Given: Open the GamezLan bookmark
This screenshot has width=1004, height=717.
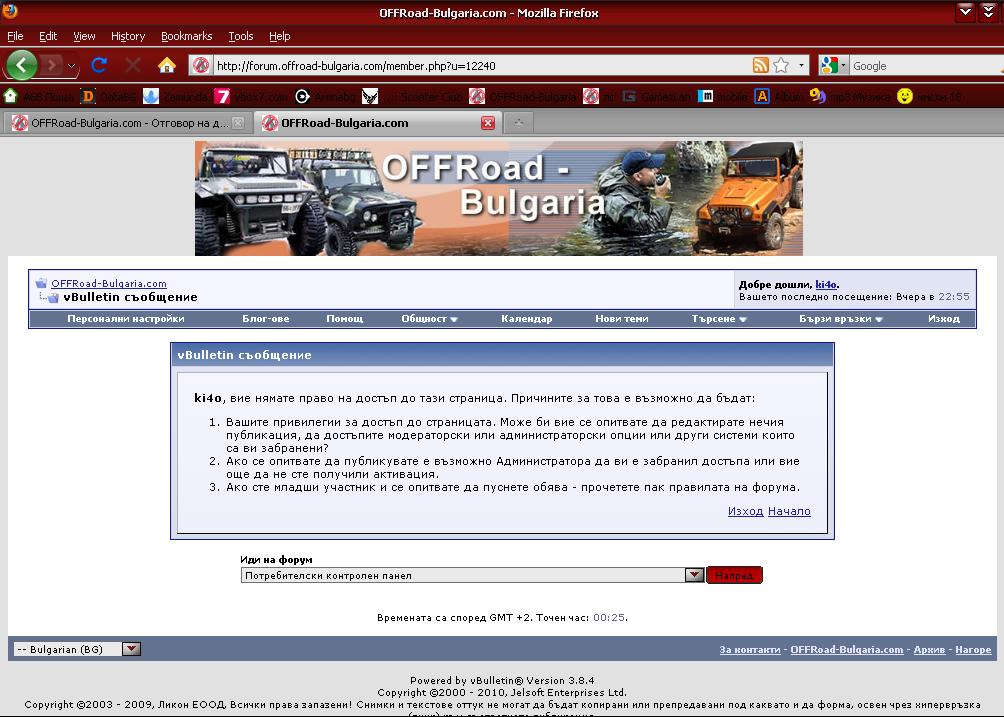Looking at the screenshot, I should 657,97.
